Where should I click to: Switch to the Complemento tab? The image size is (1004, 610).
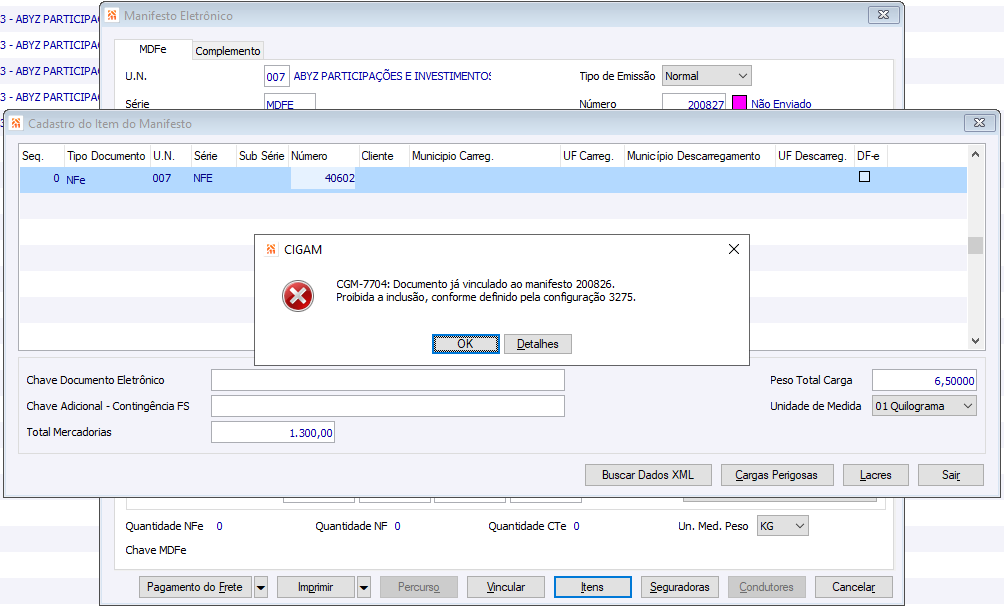point(228,51)
